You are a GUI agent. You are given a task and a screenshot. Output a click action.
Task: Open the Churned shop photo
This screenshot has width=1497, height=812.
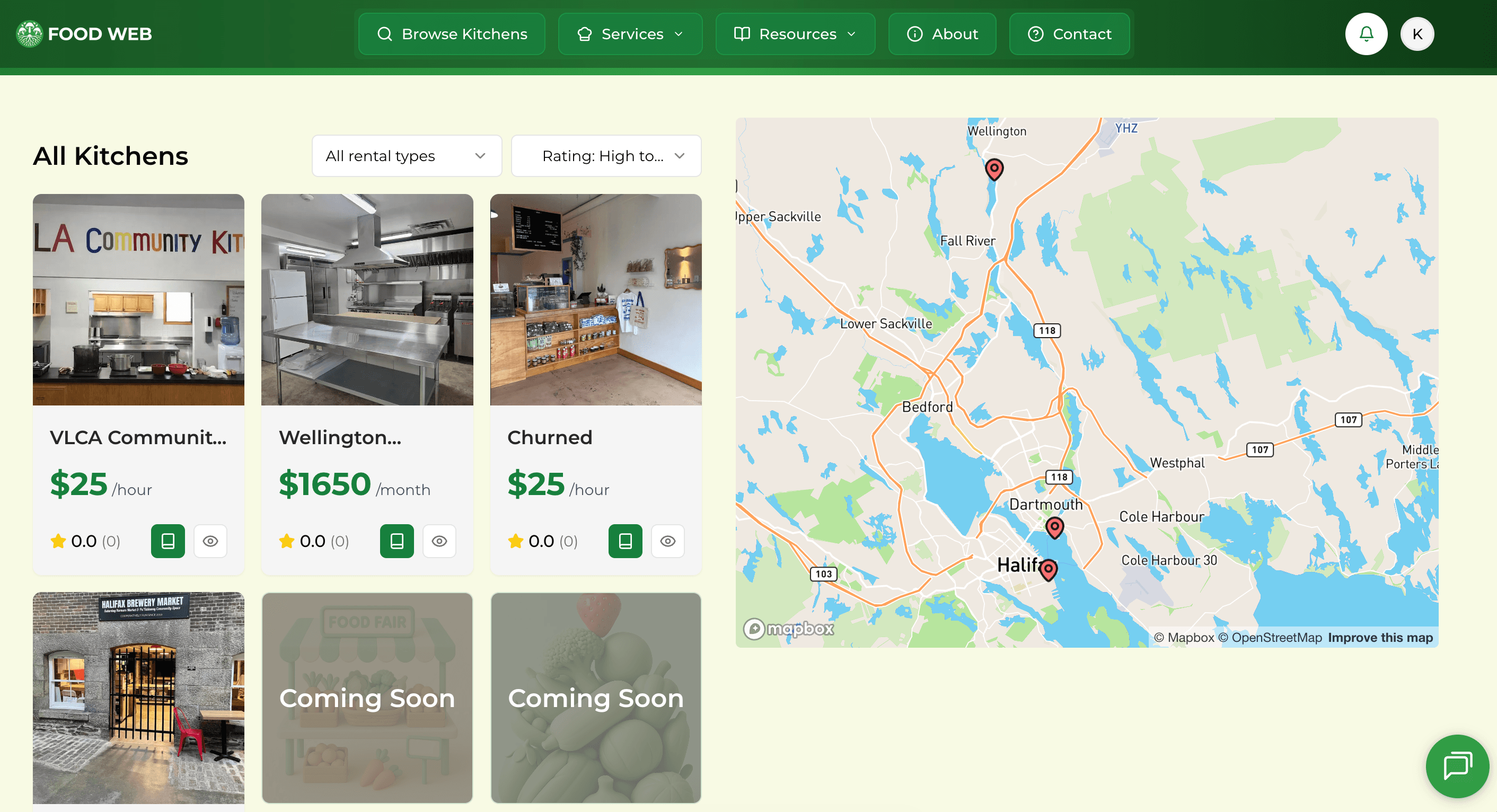click(x=596, y=299)
